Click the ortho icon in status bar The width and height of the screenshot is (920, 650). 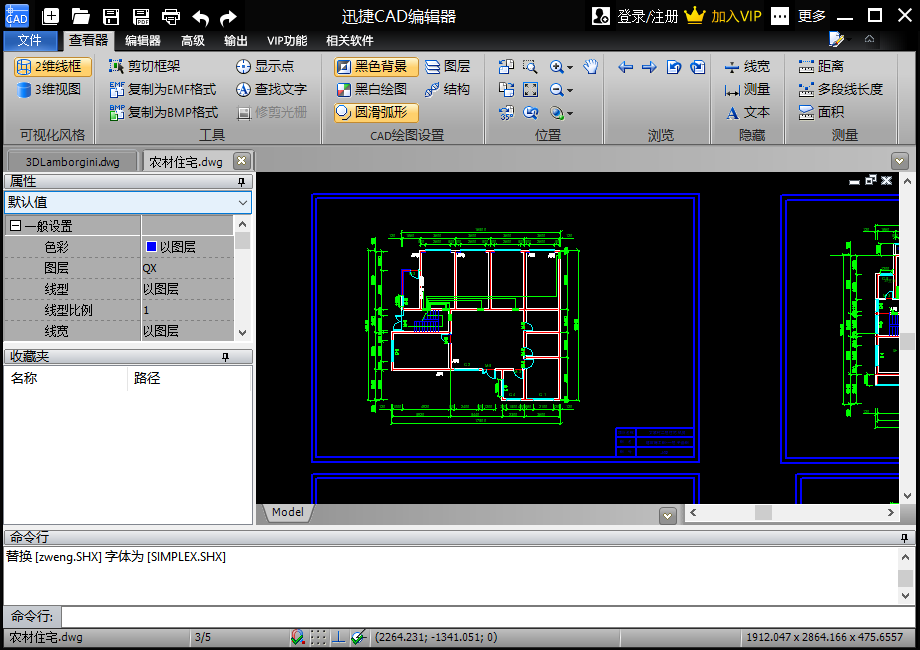point(339,637)
